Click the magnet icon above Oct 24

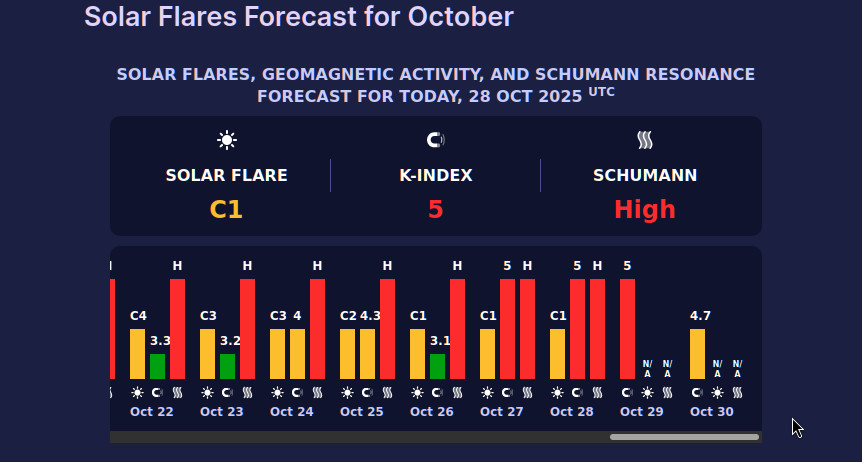pos(297,393)
